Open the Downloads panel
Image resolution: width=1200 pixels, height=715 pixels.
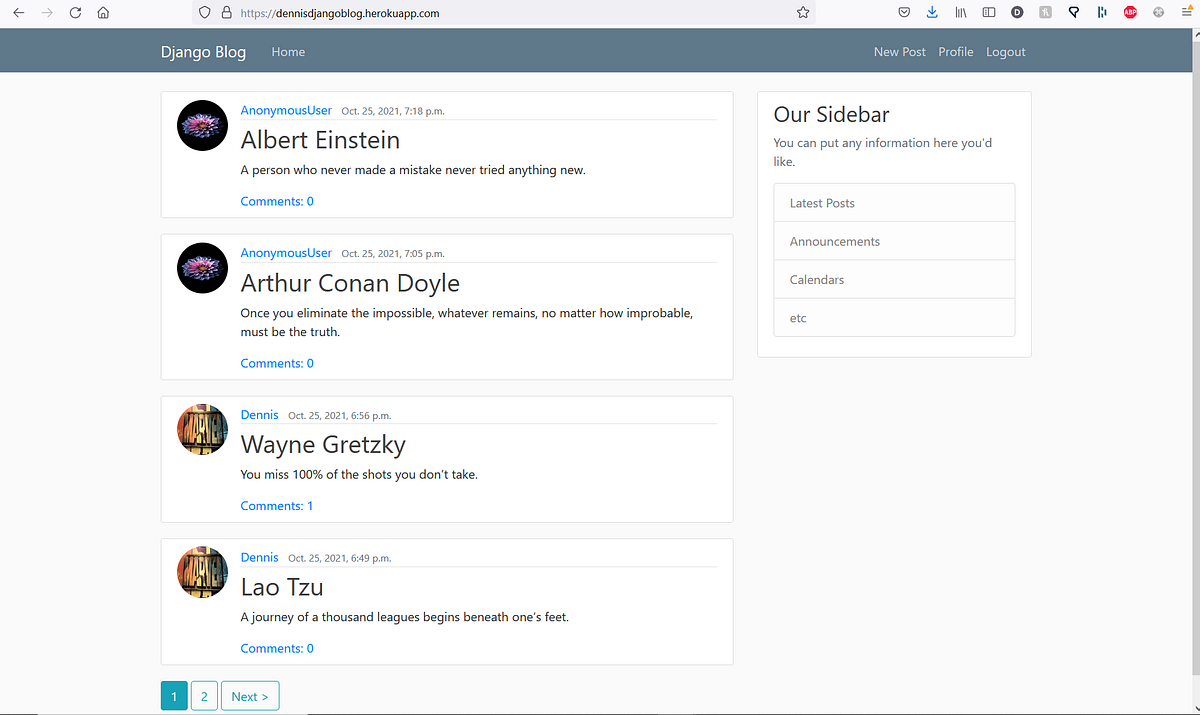point(932,12)
